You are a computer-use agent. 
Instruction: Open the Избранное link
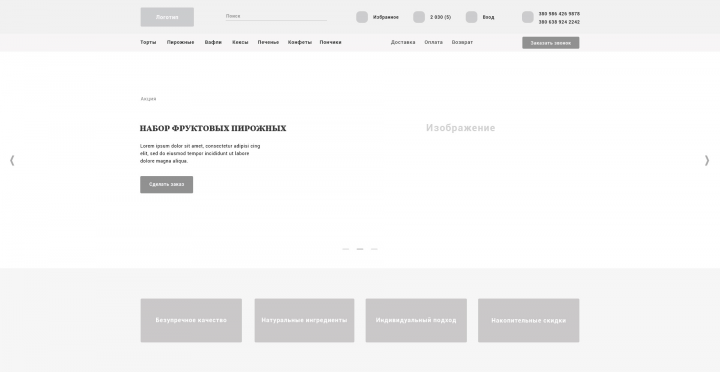point(386,17)
